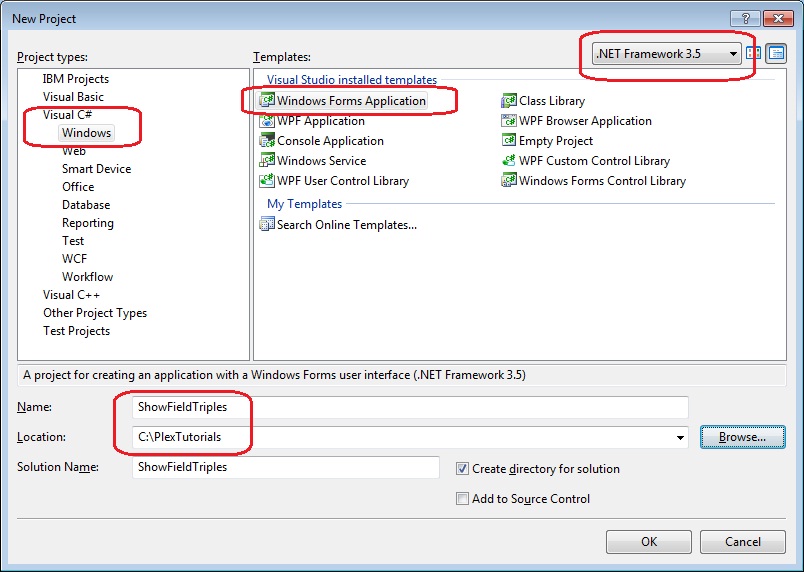Switch to large icons view
Viewport: 804px width, 572px height.
pos(755,54)
